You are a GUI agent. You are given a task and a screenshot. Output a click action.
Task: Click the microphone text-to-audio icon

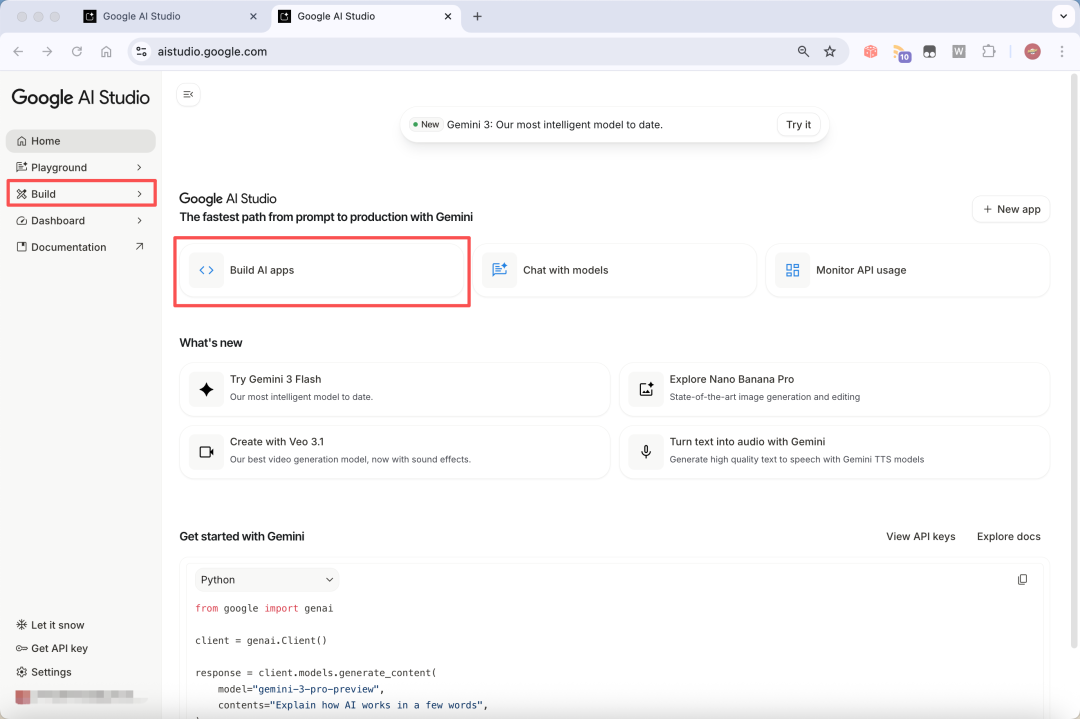pyautogui.click(x=646, y=452)
